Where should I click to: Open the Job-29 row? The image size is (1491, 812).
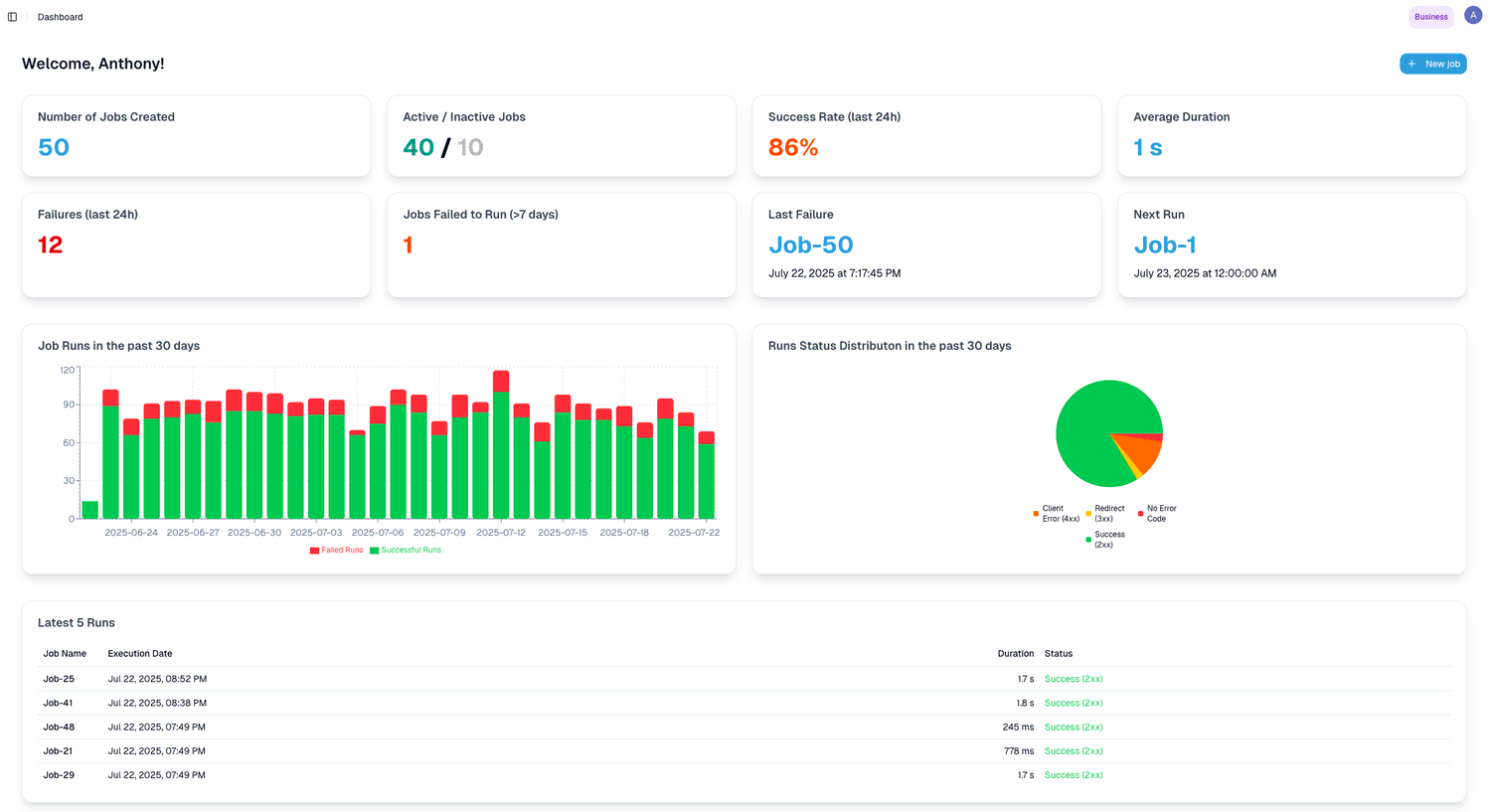point(745,775)
